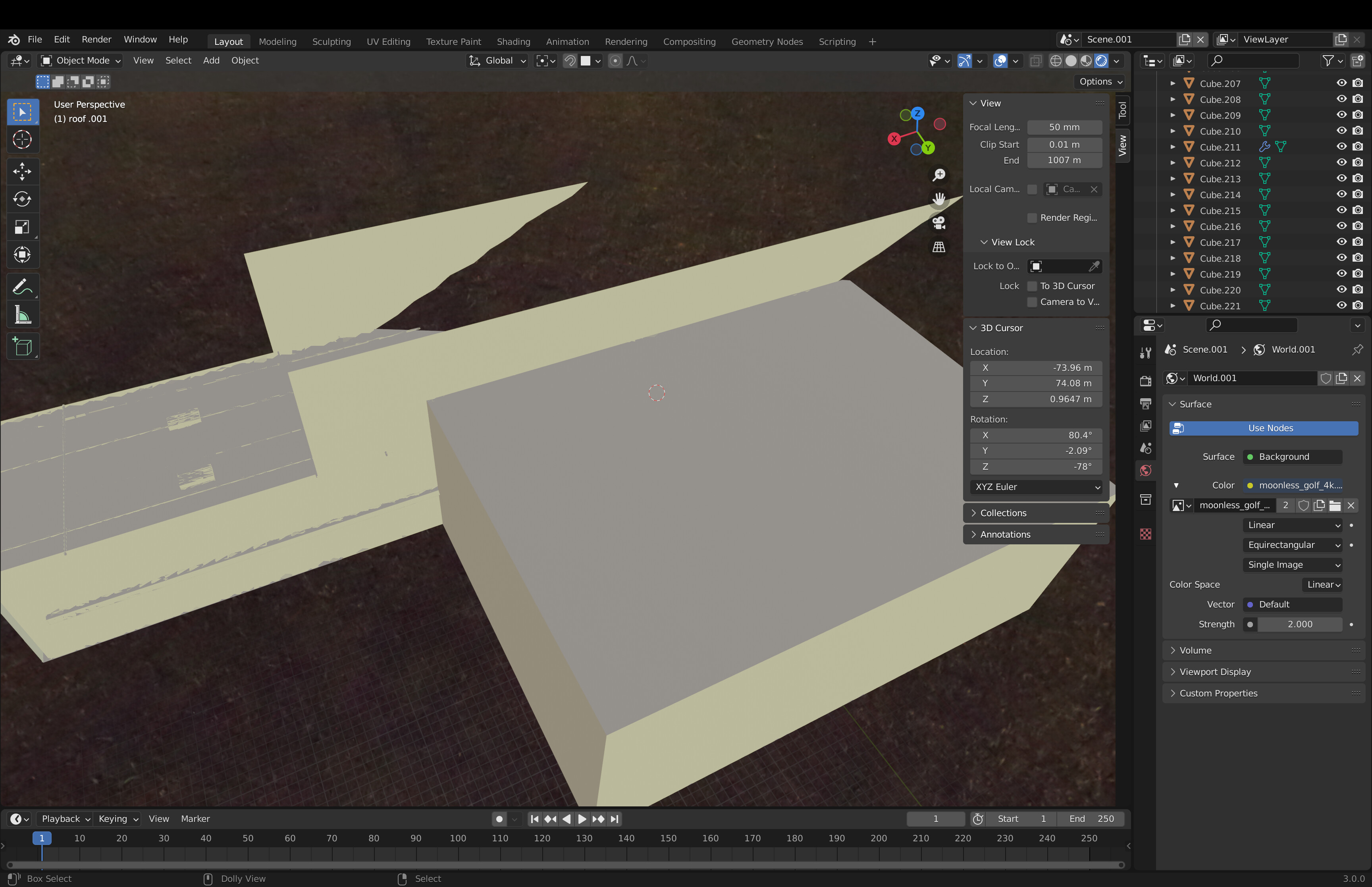The height and width of the screenshot is (887, 1372).
Task: Select the Add Cube tool
Action: pos(23,346)
